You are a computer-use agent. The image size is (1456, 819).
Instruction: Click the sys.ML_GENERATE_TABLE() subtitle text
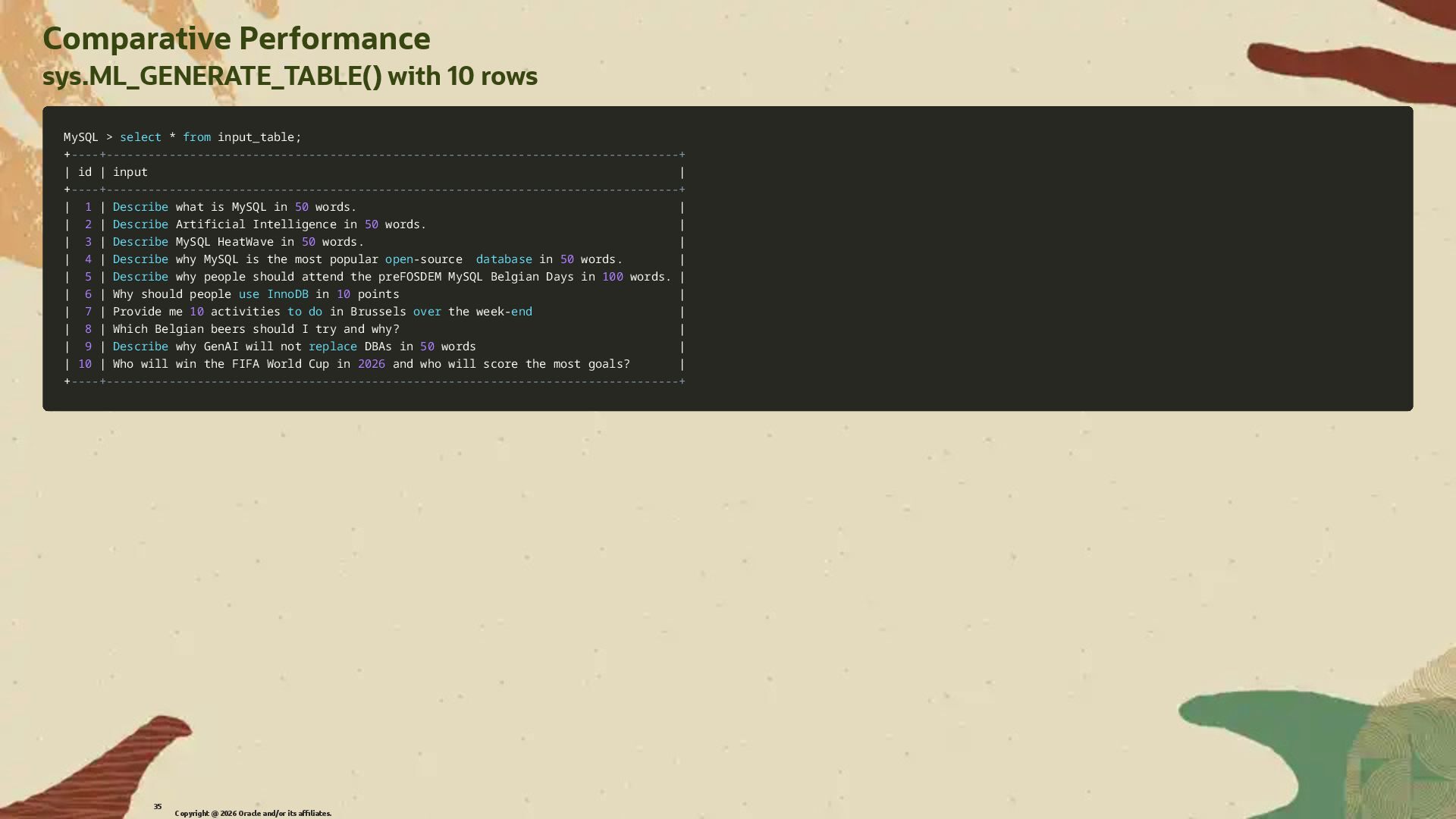pos(290,77)
